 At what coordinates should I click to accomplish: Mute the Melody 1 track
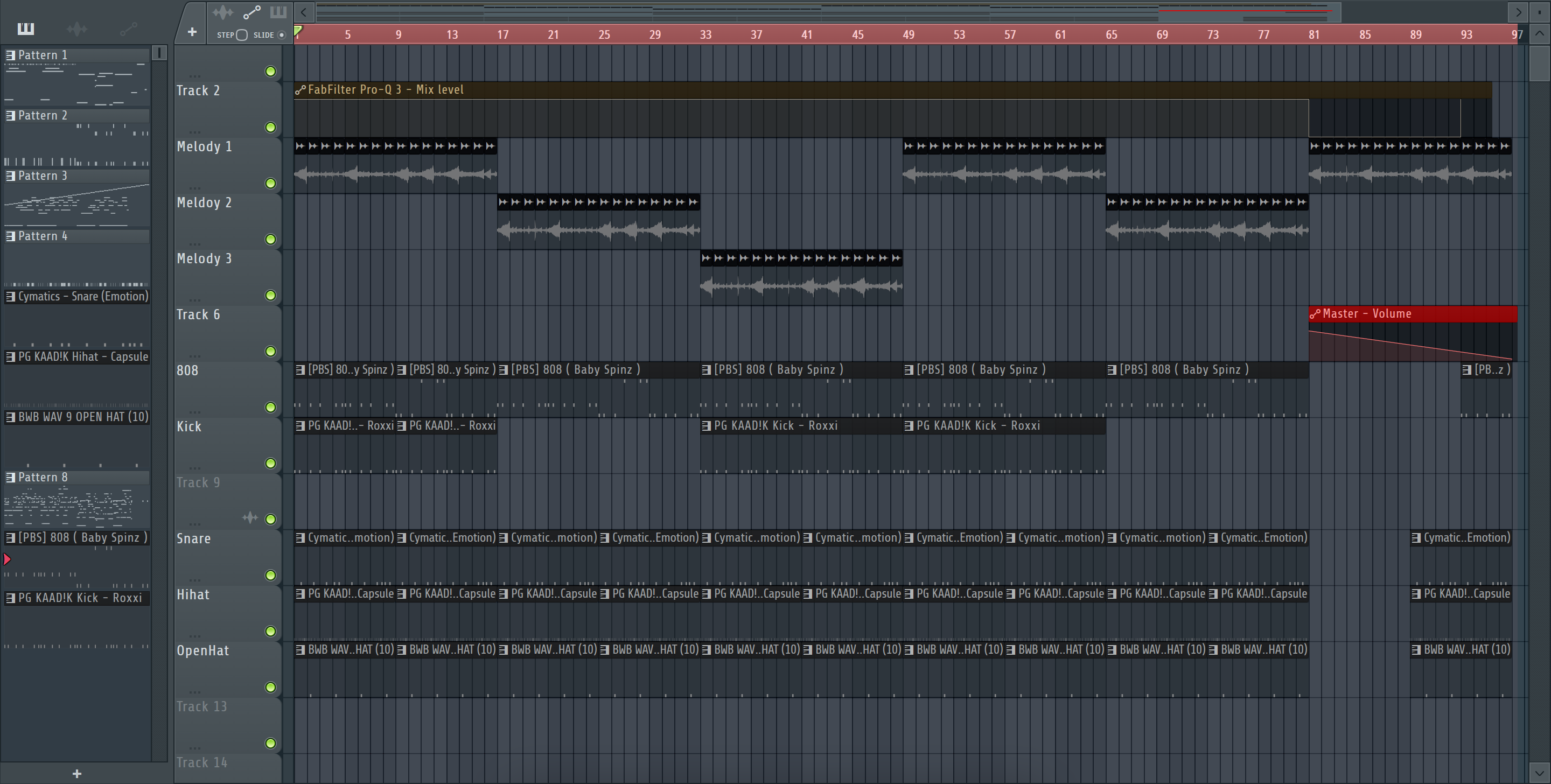pos(270,183)
